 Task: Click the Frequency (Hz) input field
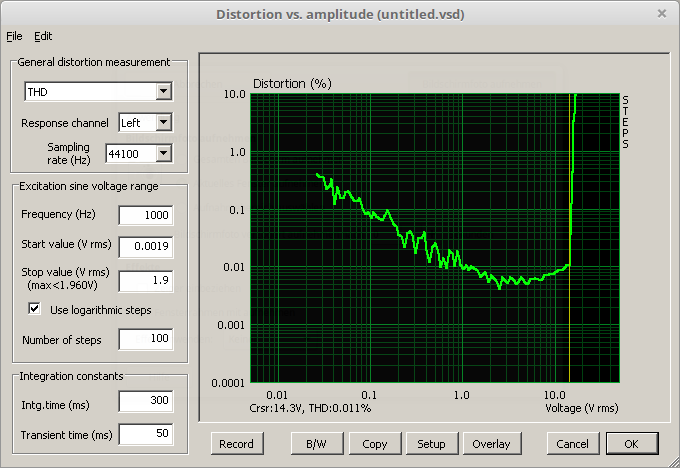coord(145,215)
